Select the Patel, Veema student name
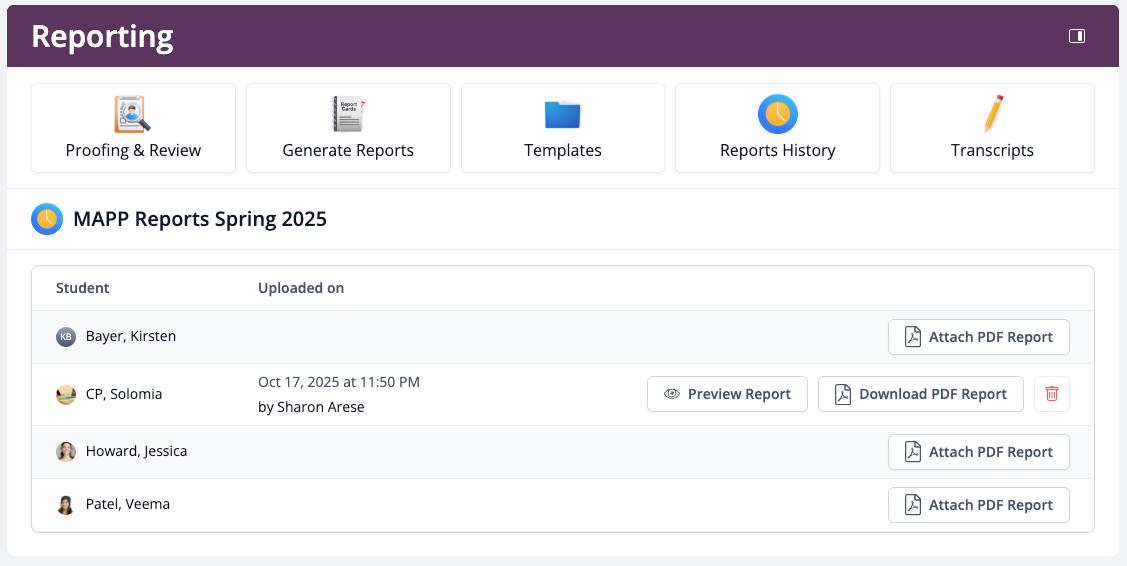Viewport: 1127px width, 566px height. point(128,505)
